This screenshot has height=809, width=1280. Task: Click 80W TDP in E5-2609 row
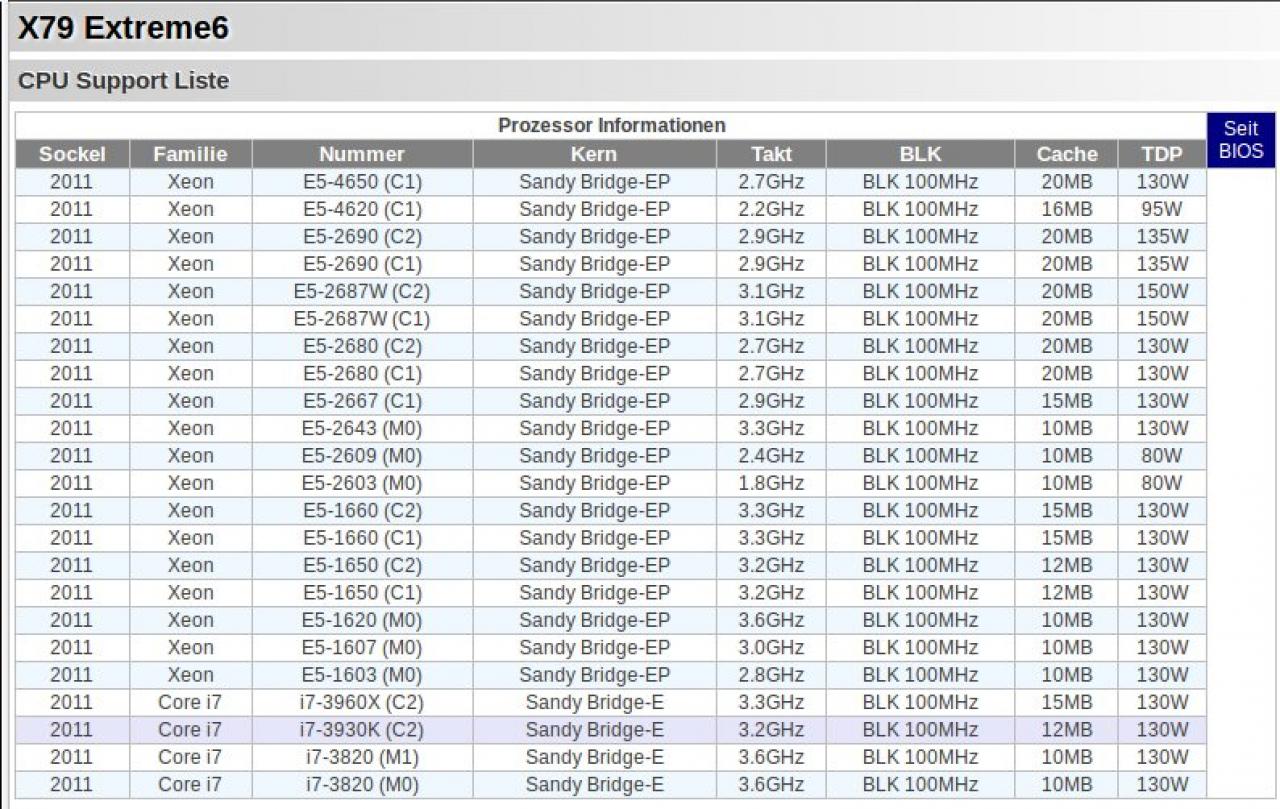point(1162,455)
